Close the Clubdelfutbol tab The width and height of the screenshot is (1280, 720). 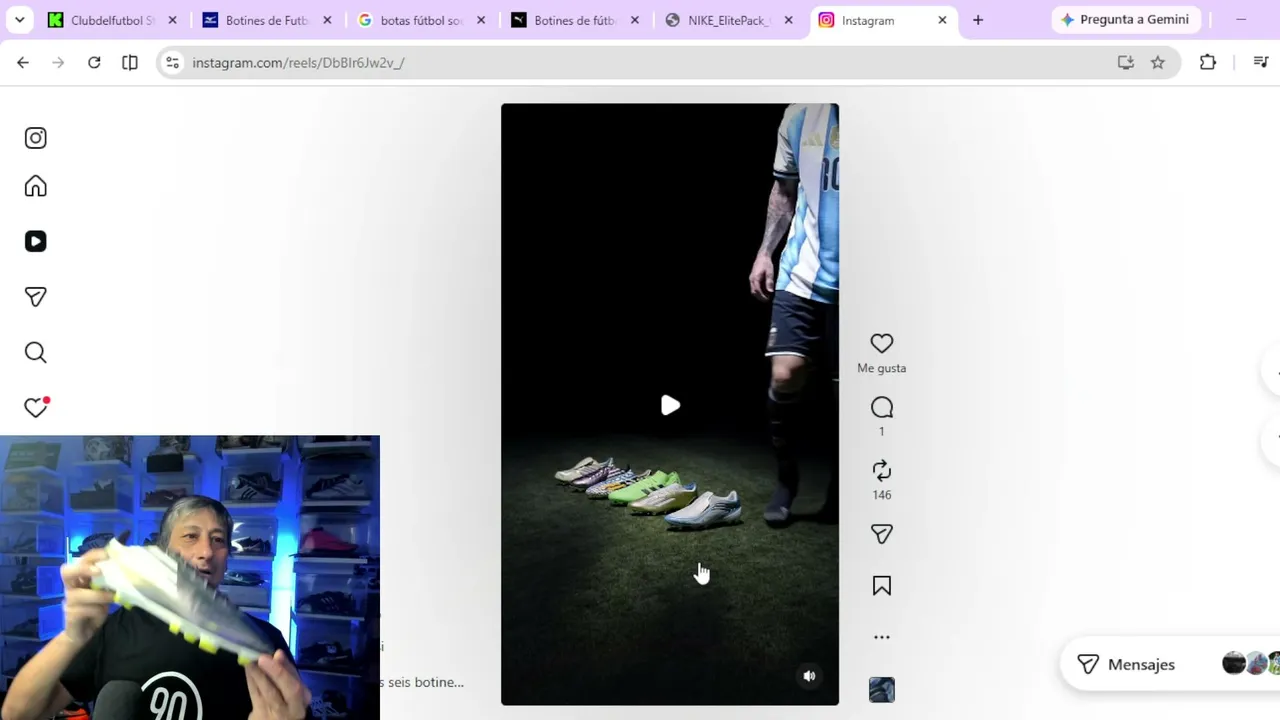172,20
